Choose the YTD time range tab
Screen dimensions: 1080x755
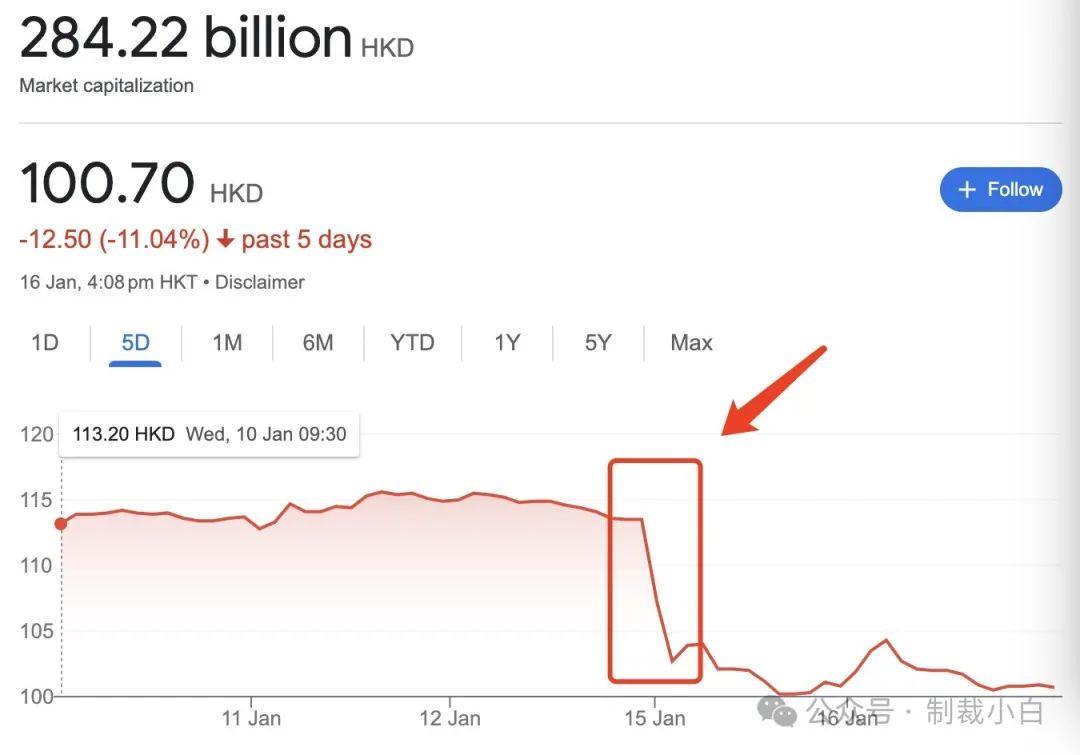coord(412,343)
